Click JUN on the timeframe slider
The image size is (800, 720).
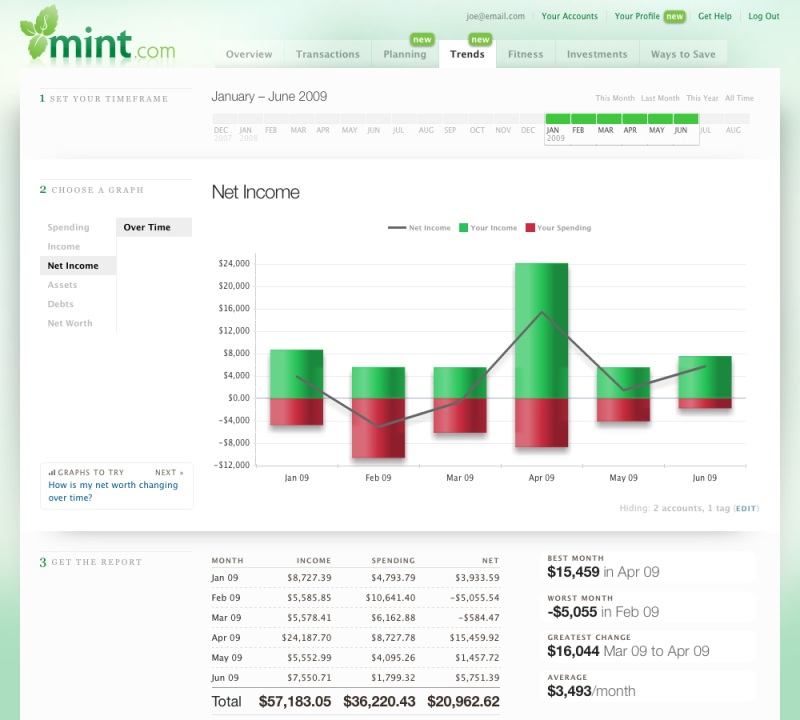(x=680, y=131)
